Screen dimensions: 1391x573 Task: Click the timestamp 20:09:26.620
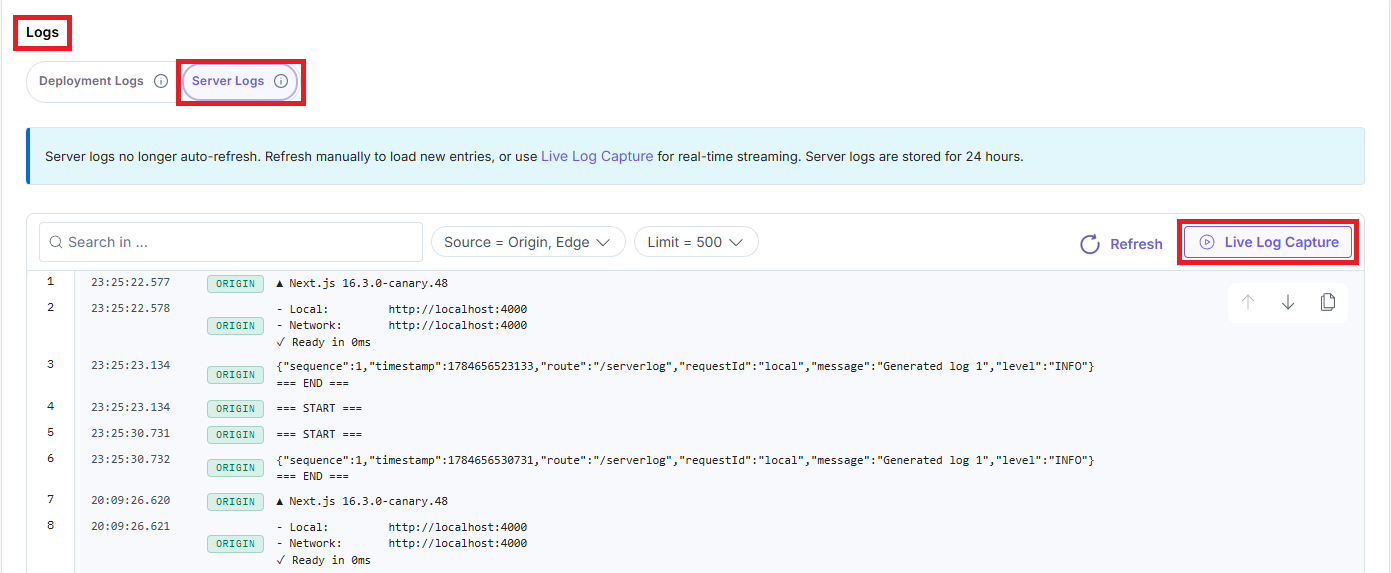[x=130, y=501]
